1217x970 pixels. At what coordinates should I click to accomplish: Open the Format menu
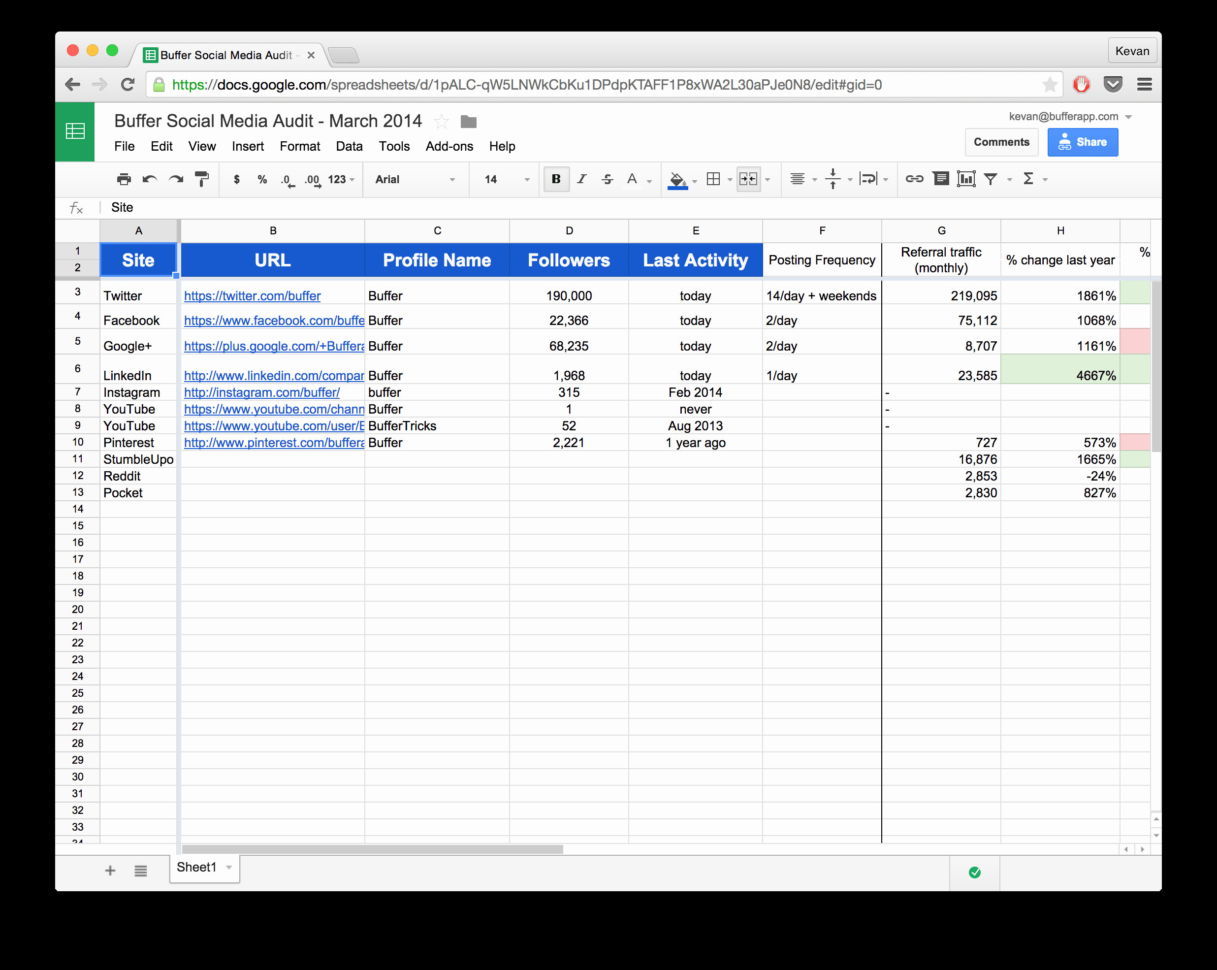[300, 146]
